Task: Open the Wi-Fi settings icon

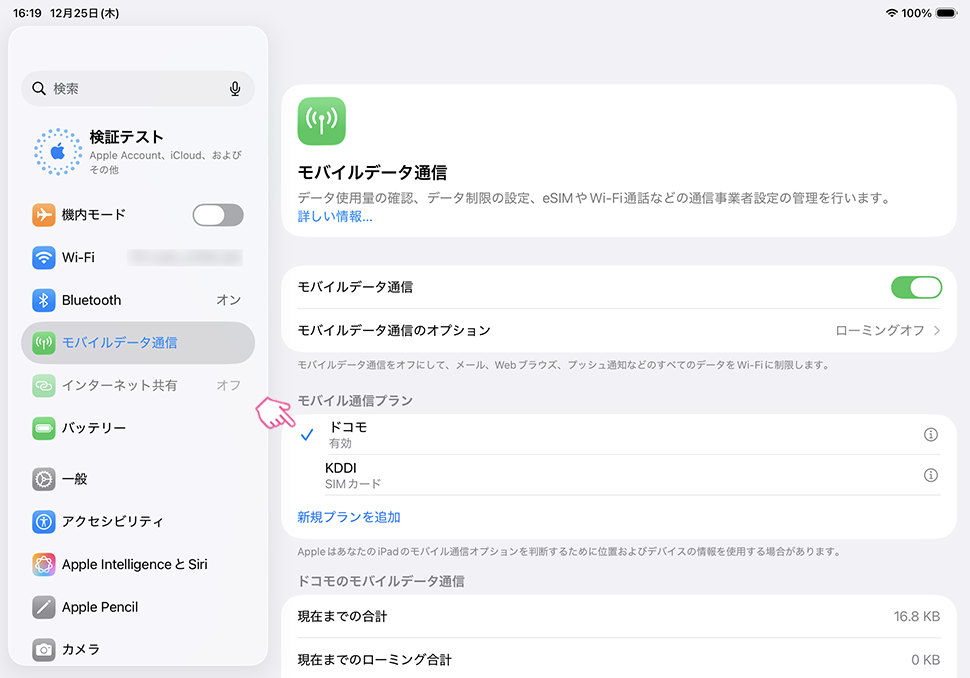Action: click(43, 257)
